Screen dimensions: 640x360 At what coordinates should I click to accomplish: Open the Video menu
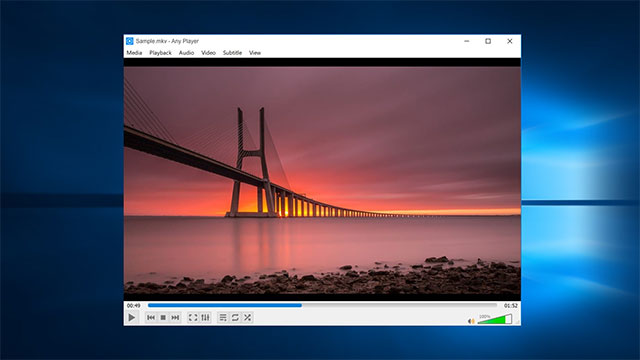point(208,53)
